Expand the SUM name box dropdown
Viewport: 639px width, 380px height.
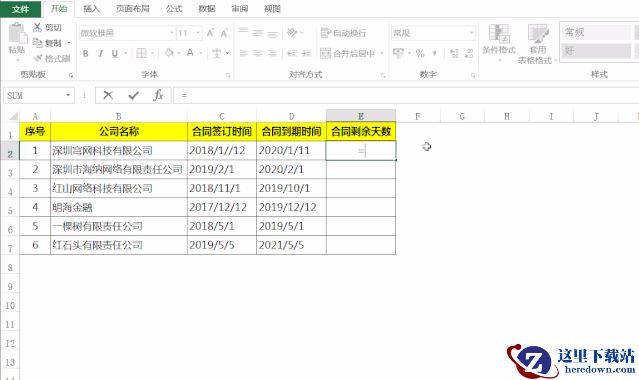pos(68,95)
